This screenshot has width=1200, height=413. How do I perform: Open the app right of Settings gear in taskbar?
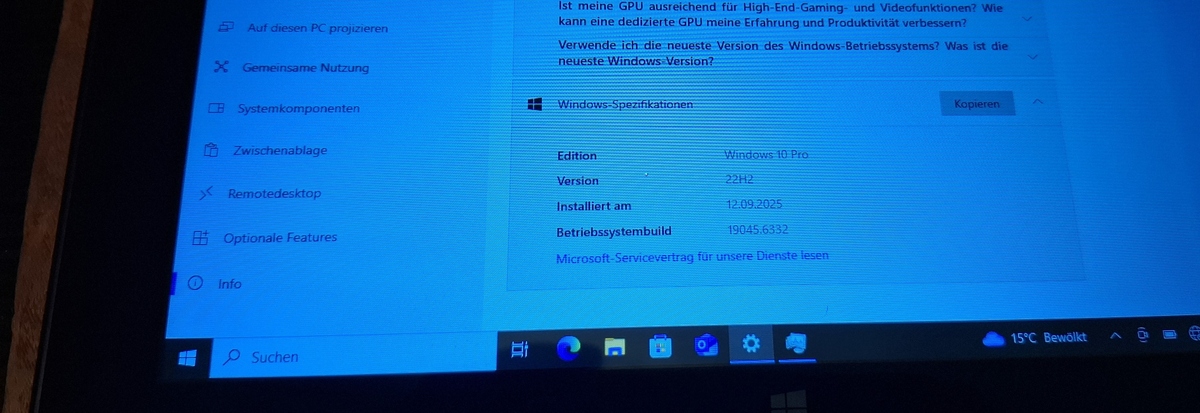[x=797, y=344]
